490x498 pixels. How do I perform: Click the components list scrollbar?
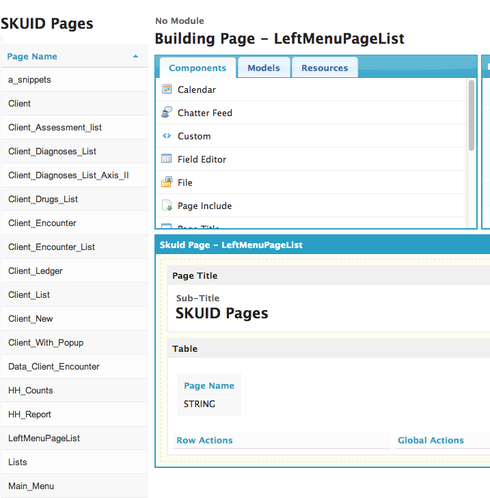(x=471, y=115)
